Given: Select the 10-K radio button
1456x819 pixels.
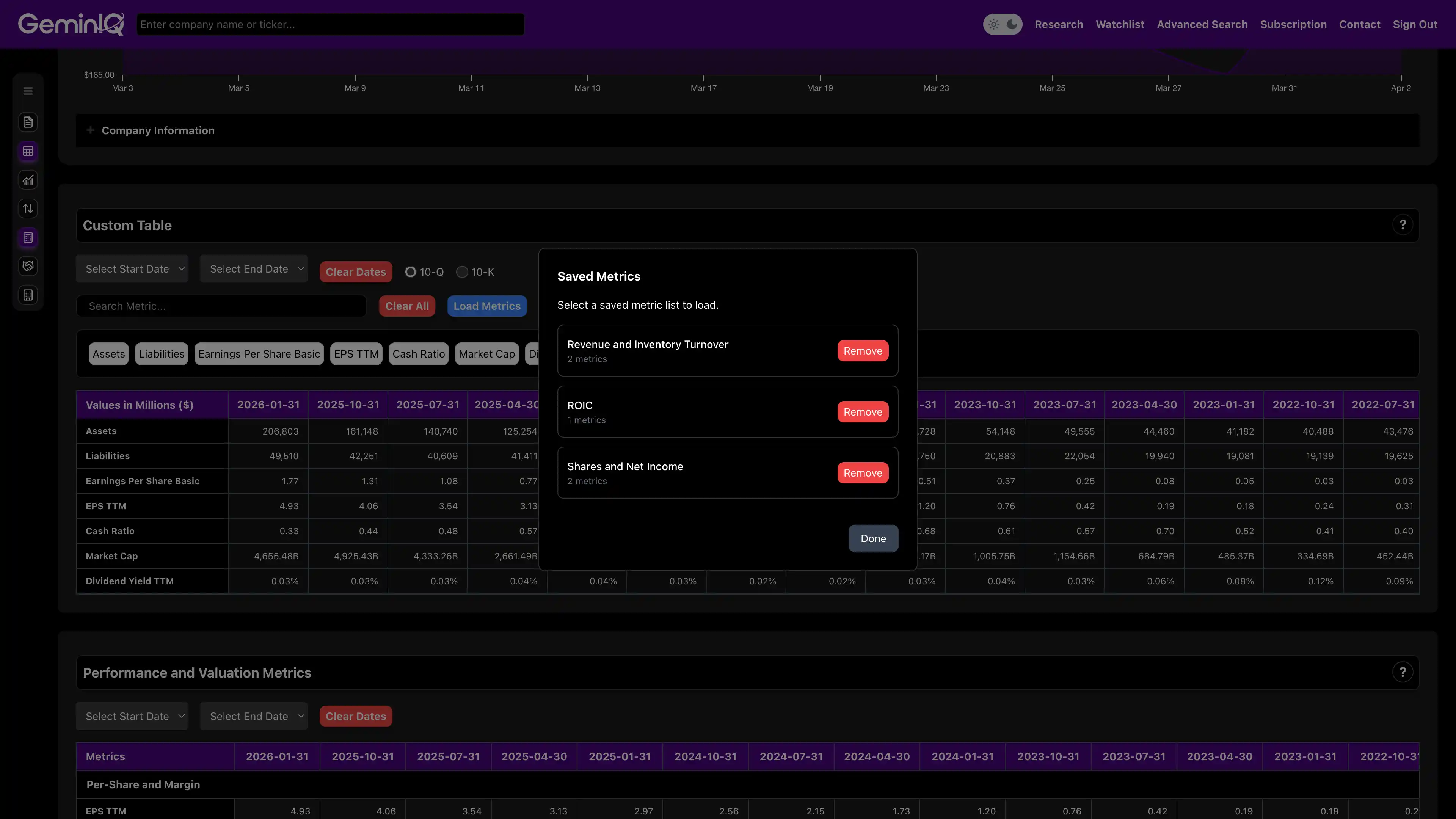Looking at the screenshot, I should pyautogui.click(x=462, y=272).
